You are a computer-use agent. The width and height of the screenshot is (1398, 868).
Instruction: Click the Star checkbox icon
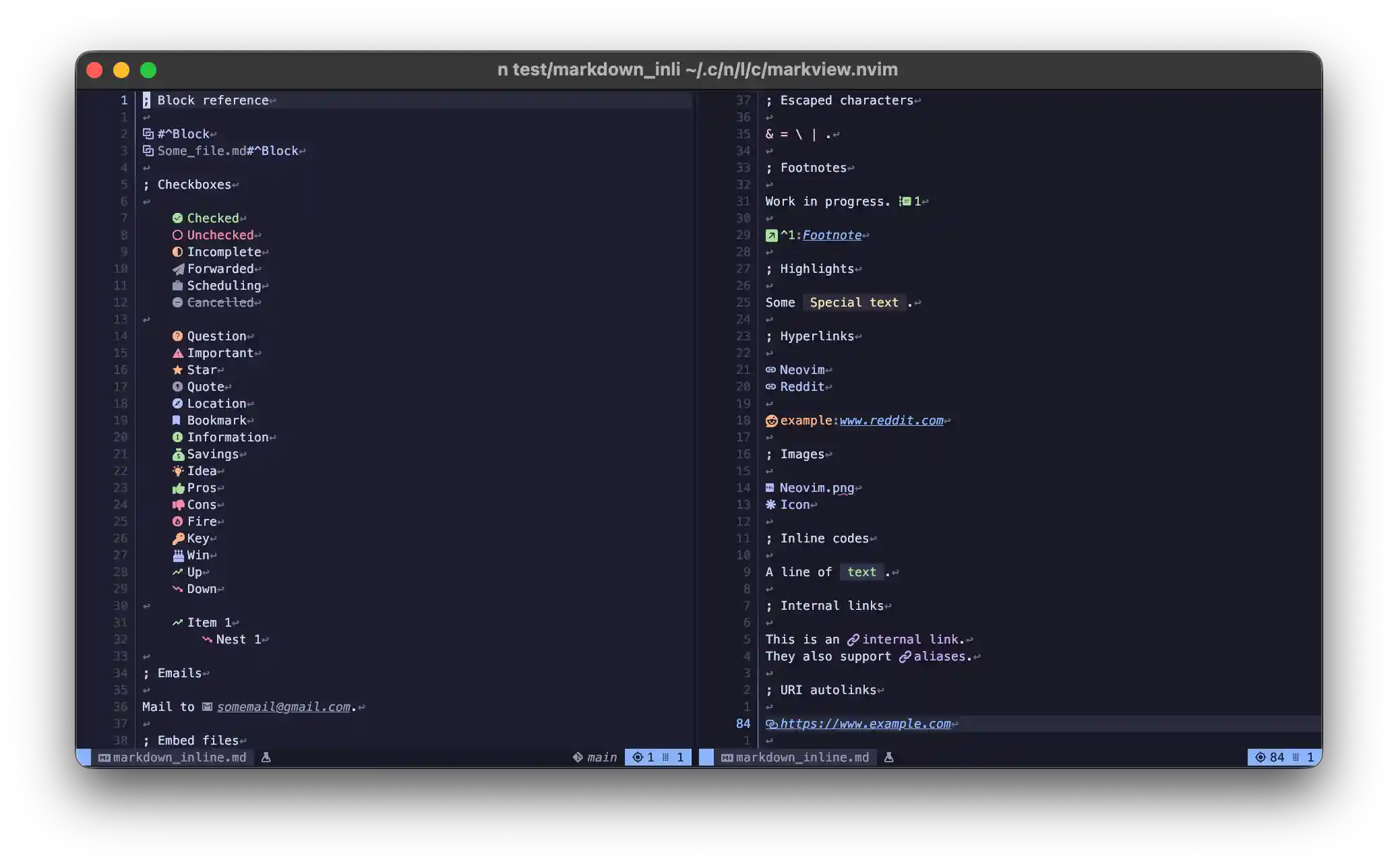pyautogui.click(x=177, y=370)
